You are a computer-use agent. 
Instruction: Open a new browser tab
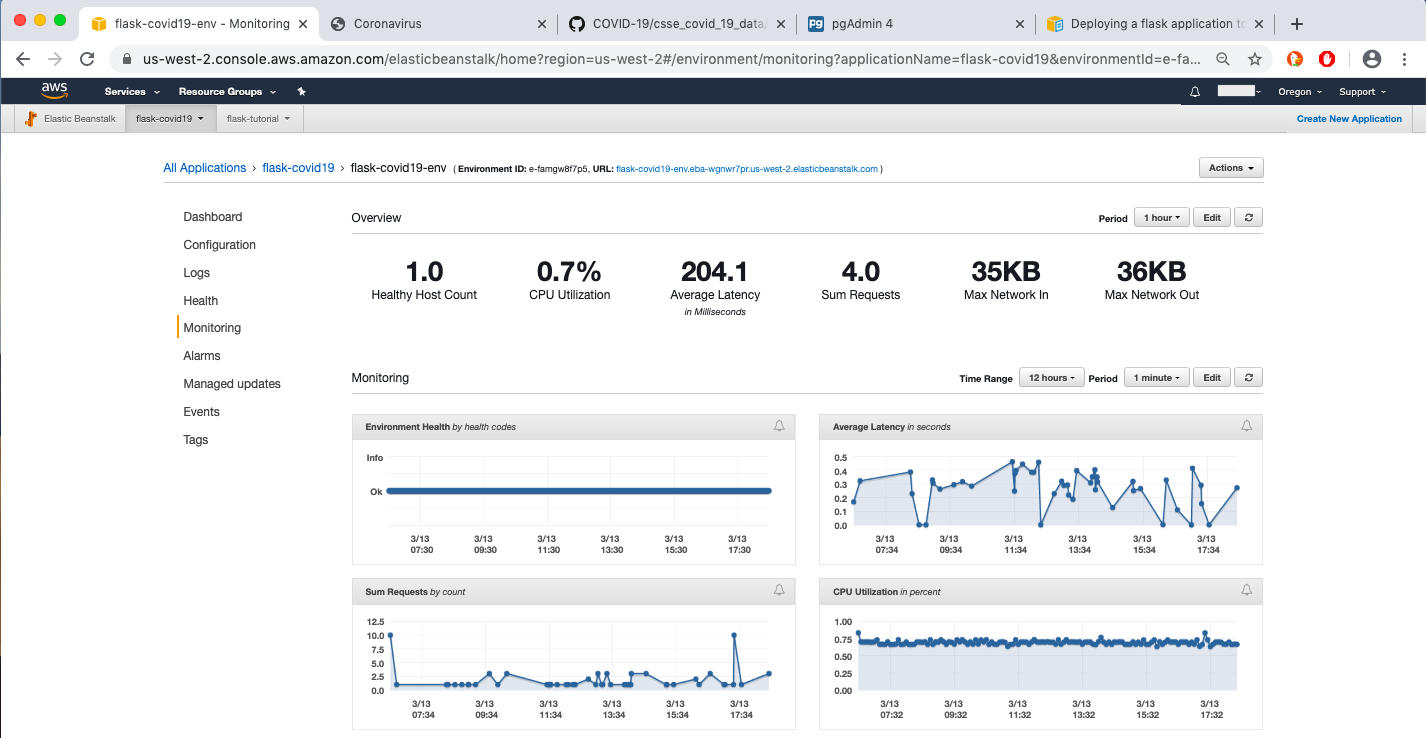pyautogui.click(x=1297, y=24)
